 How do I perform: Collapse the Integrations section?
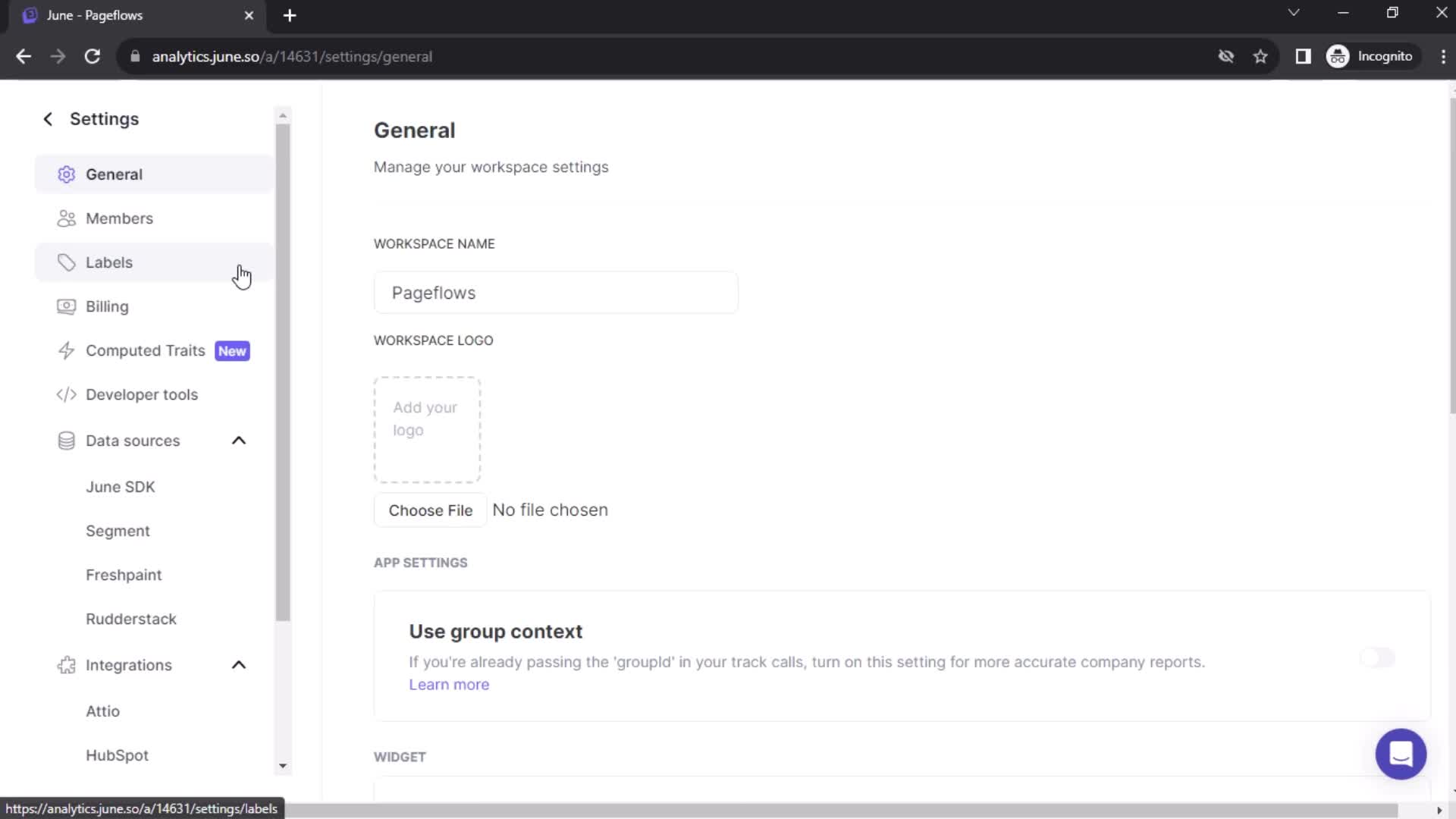[239, 665]
